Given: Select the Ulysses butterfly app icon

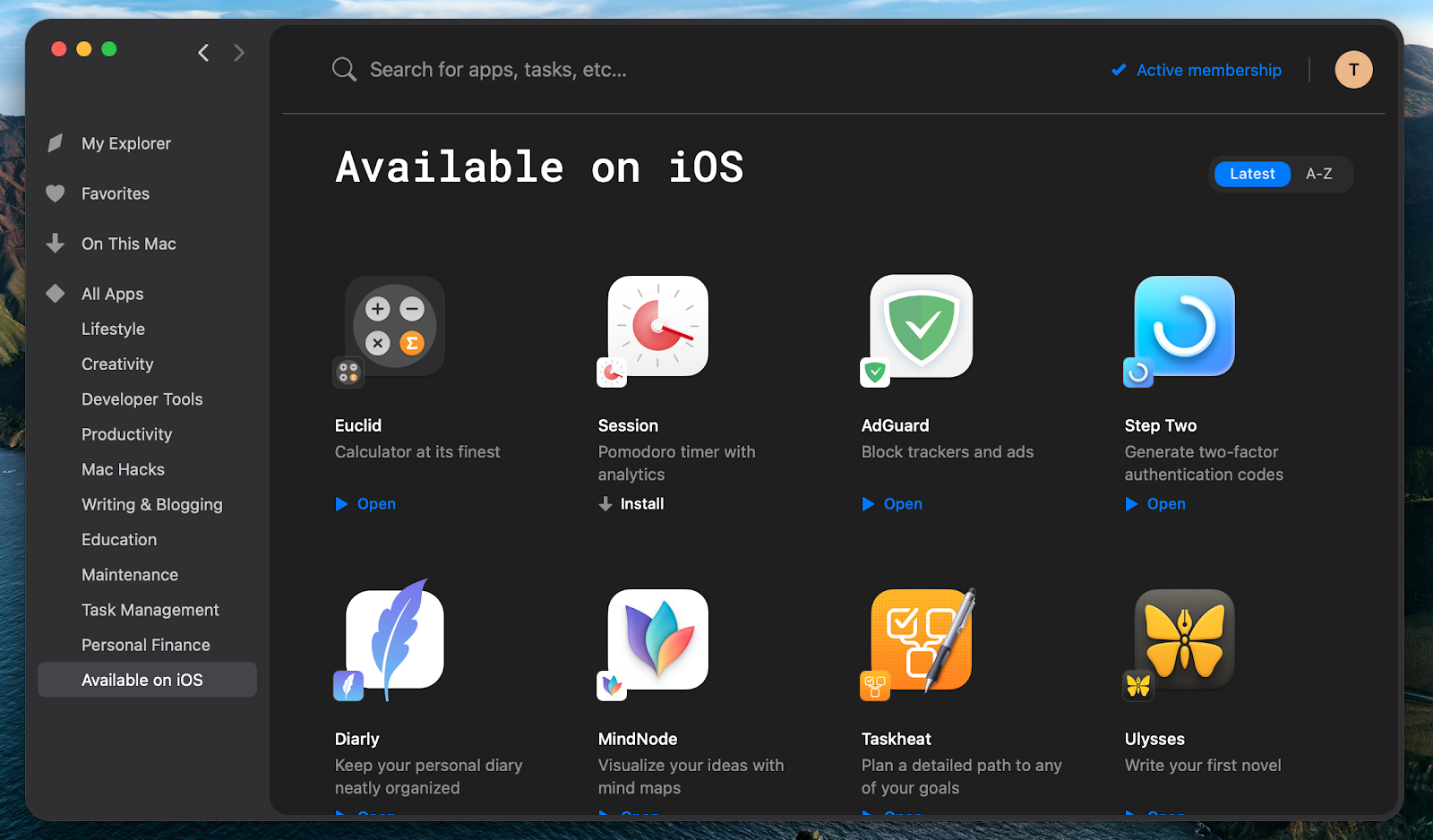Looking at the screenshot, I should 1185,639.
